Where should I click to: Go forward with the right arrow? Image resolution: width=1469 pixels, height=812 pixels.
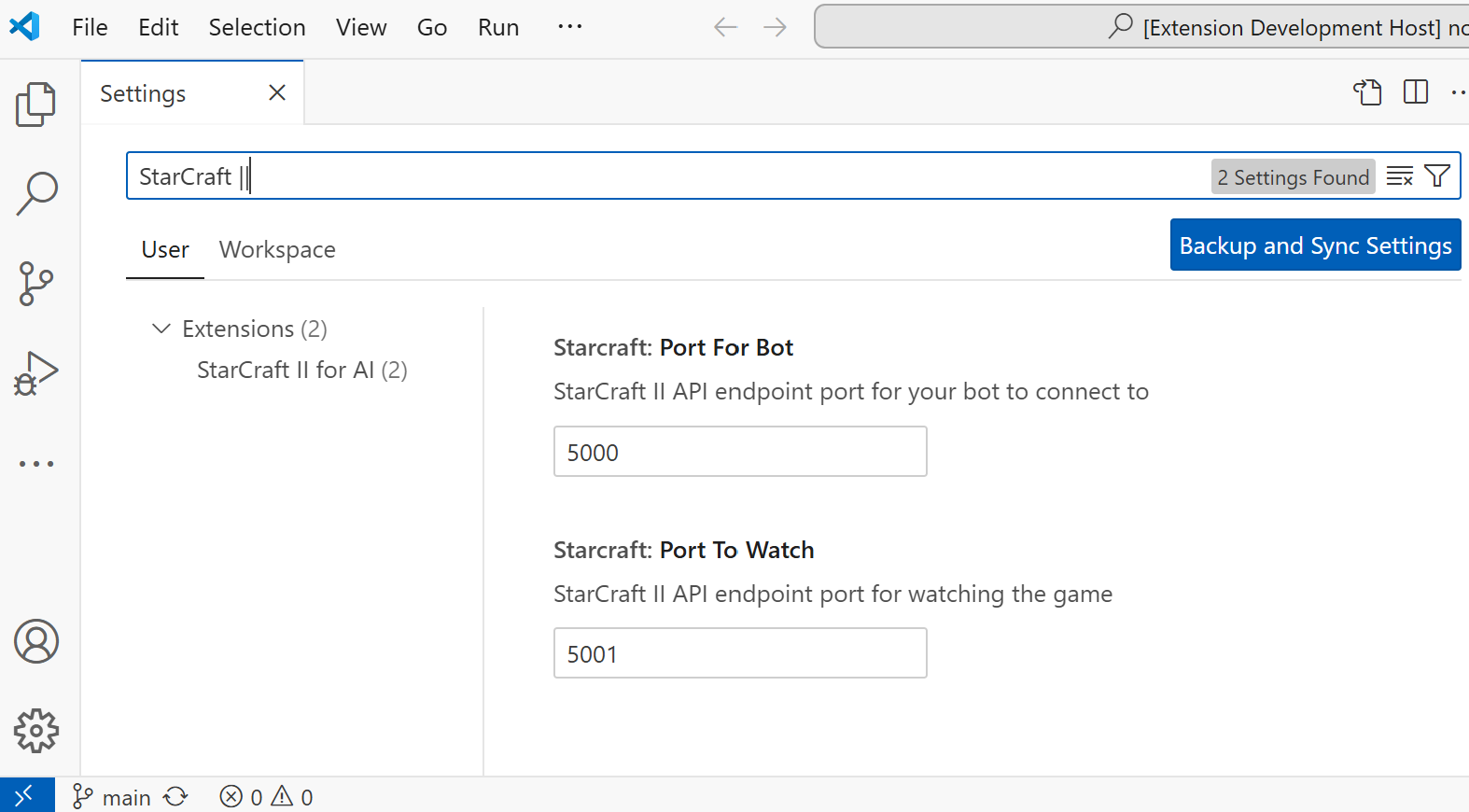click(x=775, y=27)
